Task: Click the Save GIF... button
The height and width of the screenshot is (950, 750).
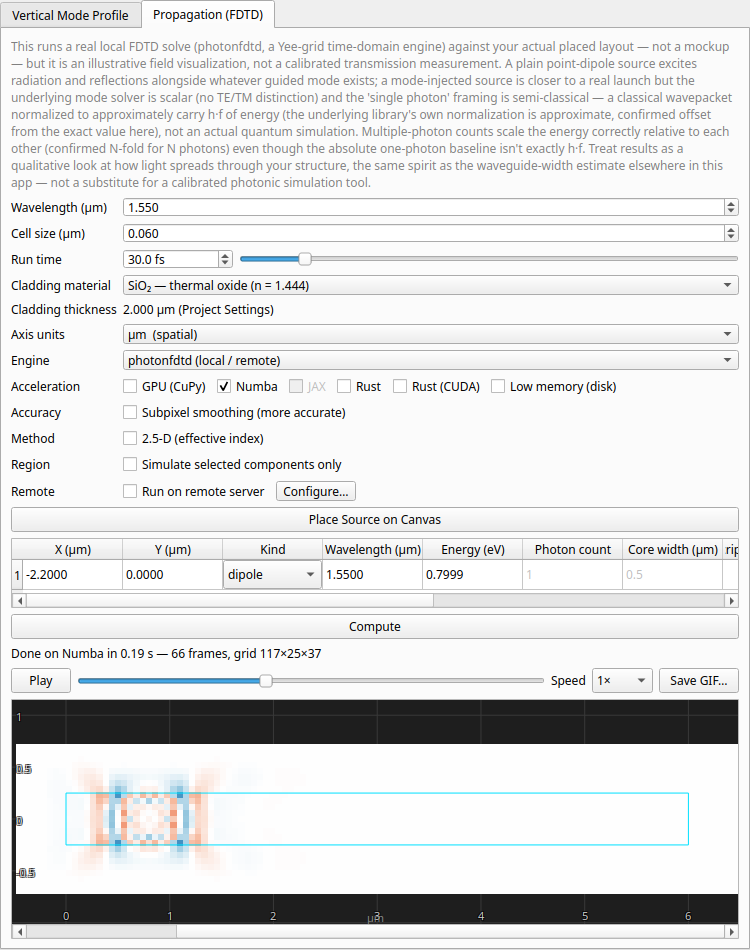Action: coord(699,680)
